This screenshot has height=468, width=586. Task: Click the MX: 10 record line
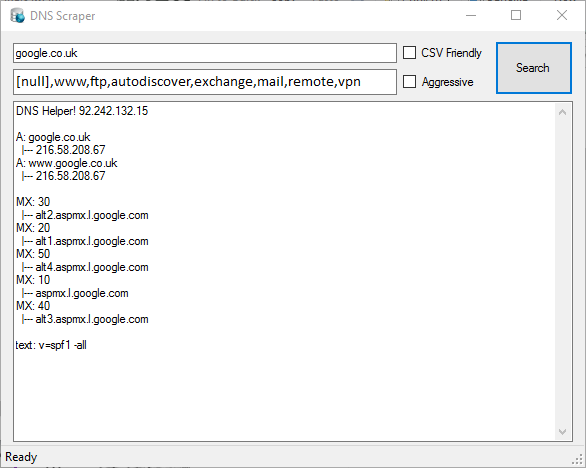33,280
